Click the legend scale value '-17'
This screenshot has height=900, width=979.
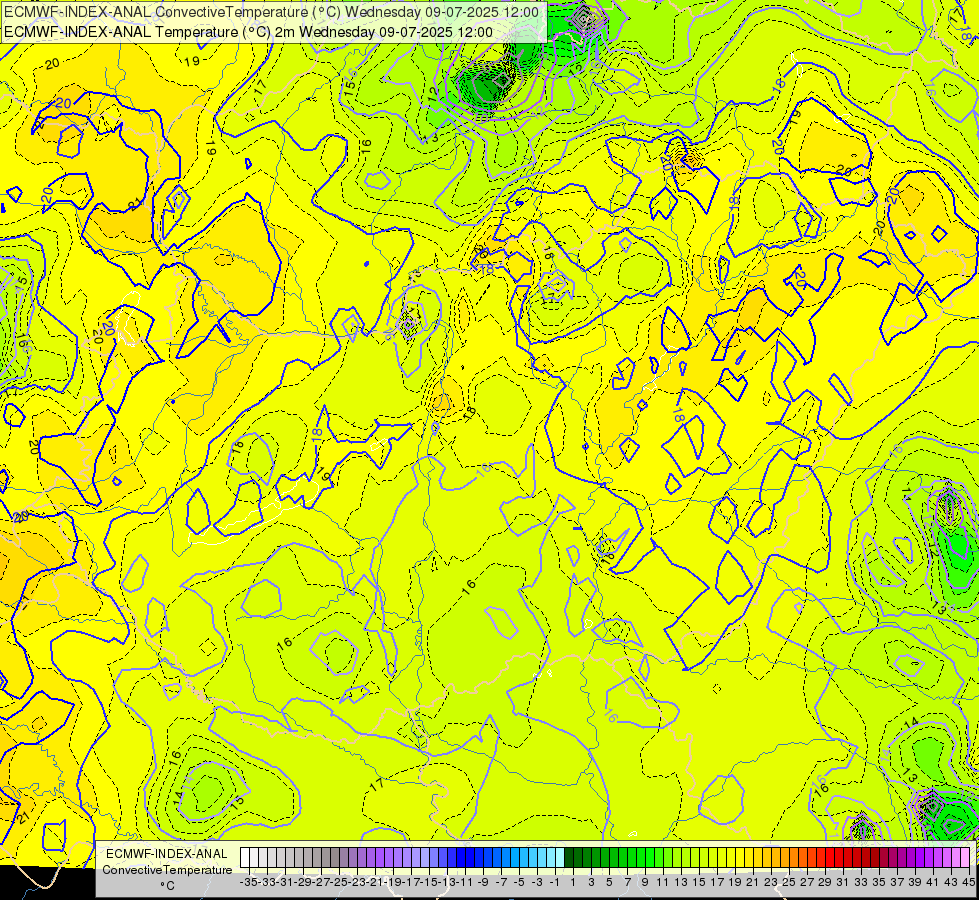411,882
